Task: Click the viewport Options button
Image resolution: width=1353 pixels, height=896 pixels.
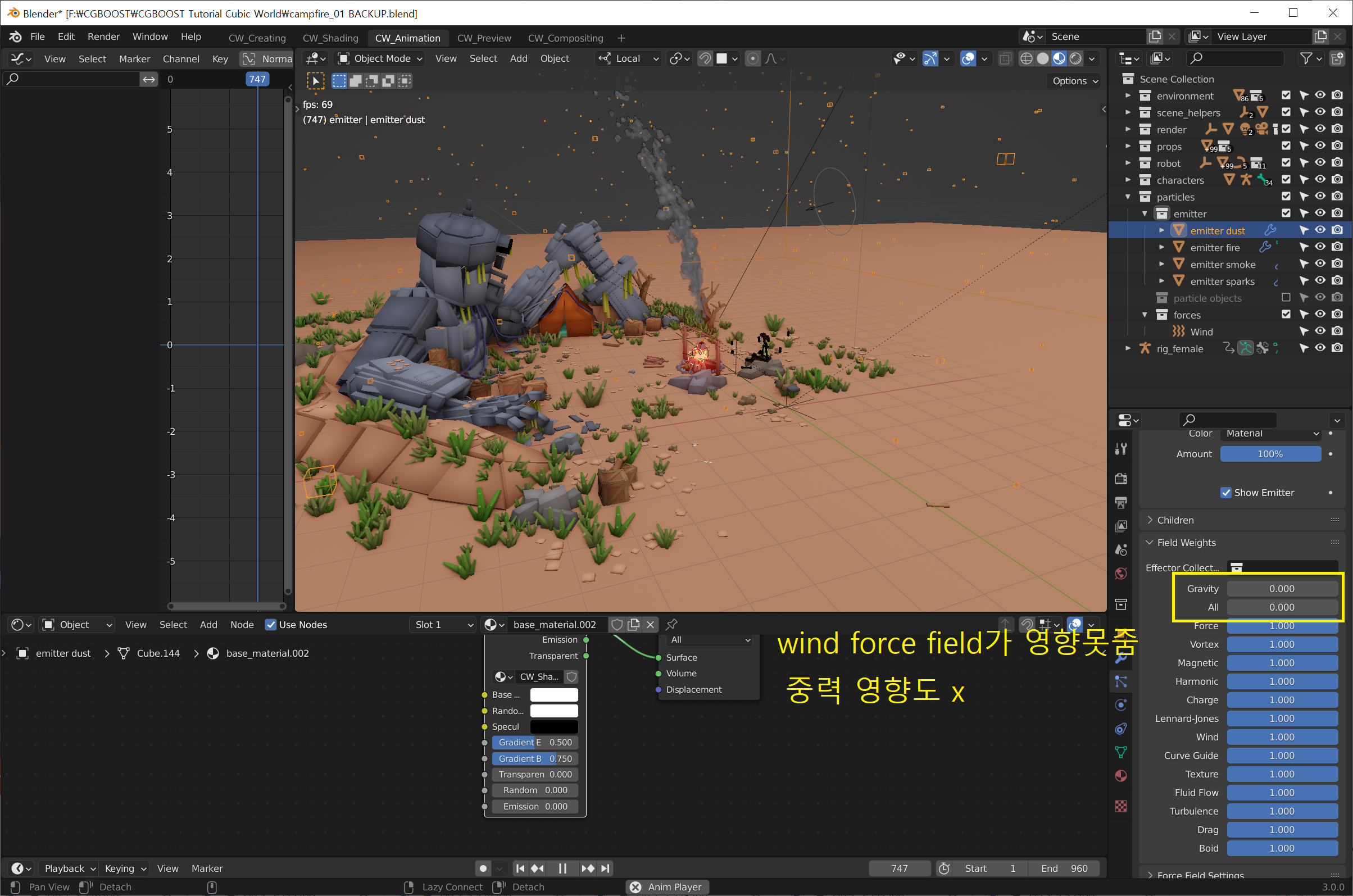Action: (1075, 80)
